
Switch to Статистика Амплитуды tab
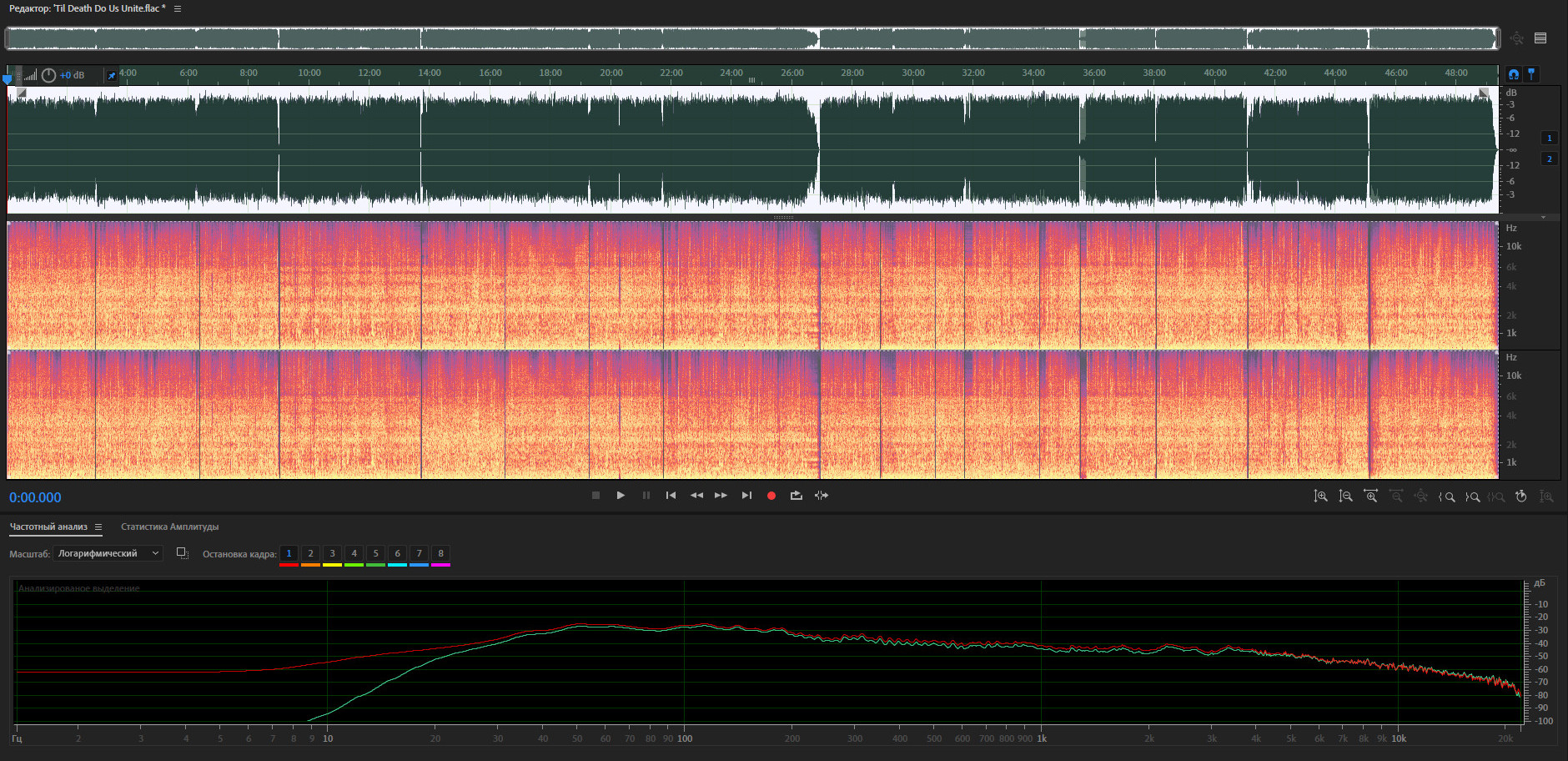(169, 527)
